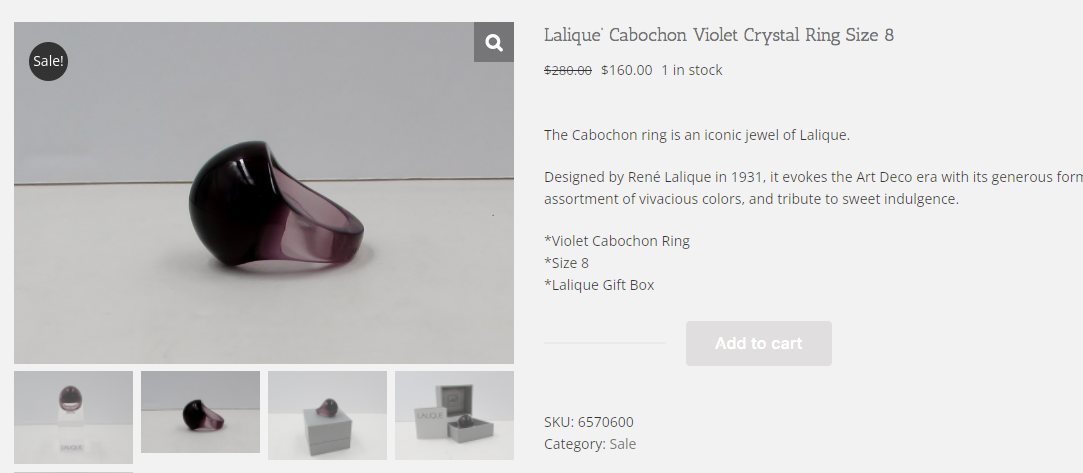
Task: Click the *Lalique Gift Box bullet line
Action: pyautogui.click(x=599, y=285)
